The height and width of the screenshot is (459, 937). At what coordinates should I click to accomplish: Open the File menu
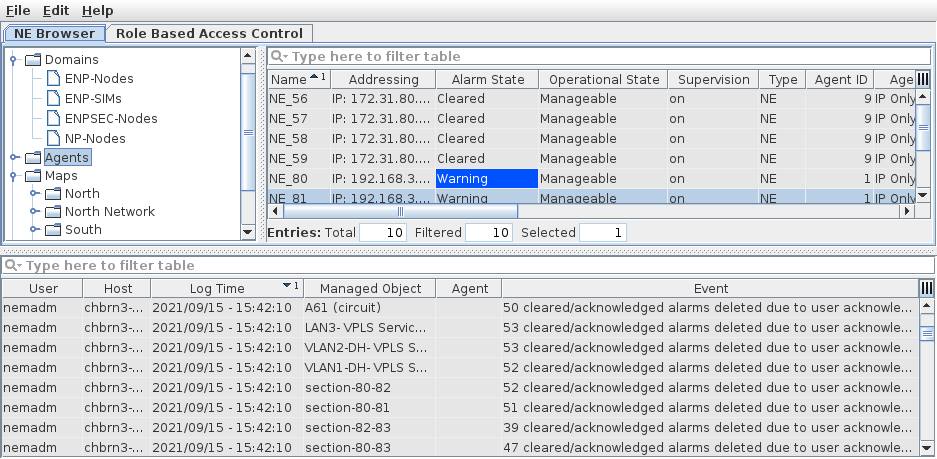(x=18, y=10)
